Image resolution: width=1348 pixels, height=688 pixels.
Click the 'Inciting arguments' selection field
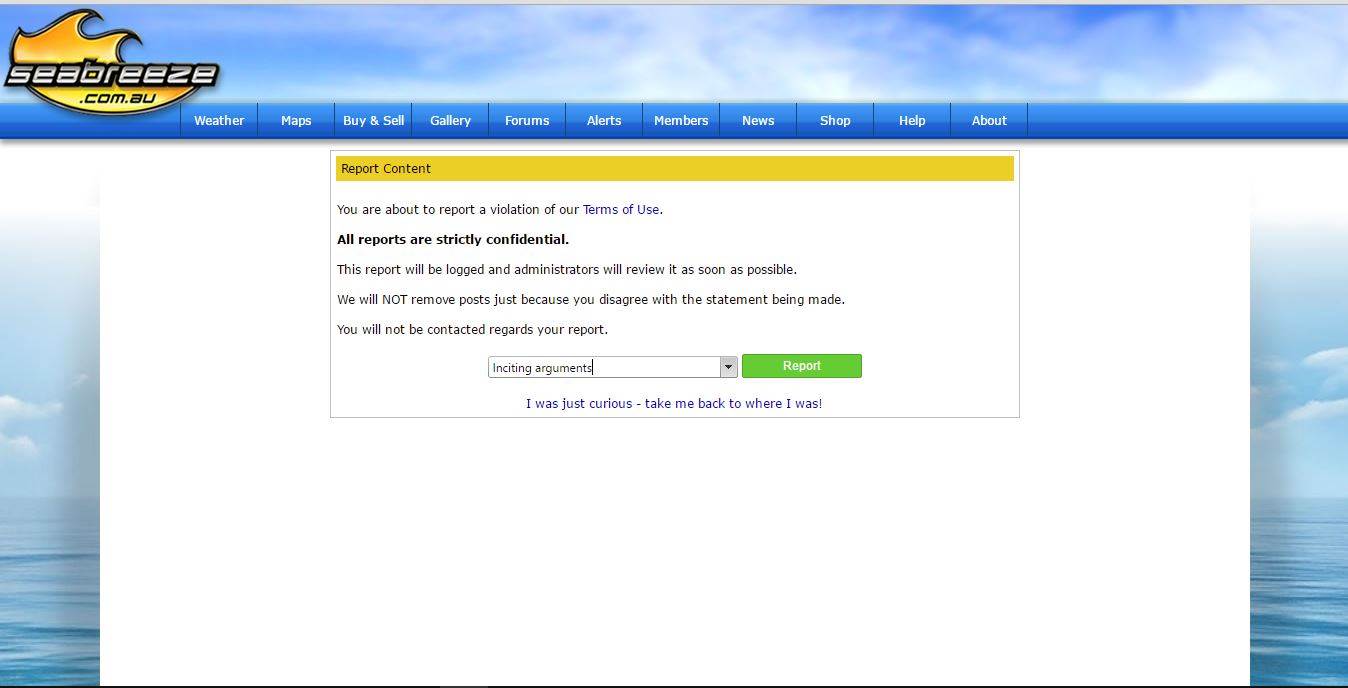point(603,367)
